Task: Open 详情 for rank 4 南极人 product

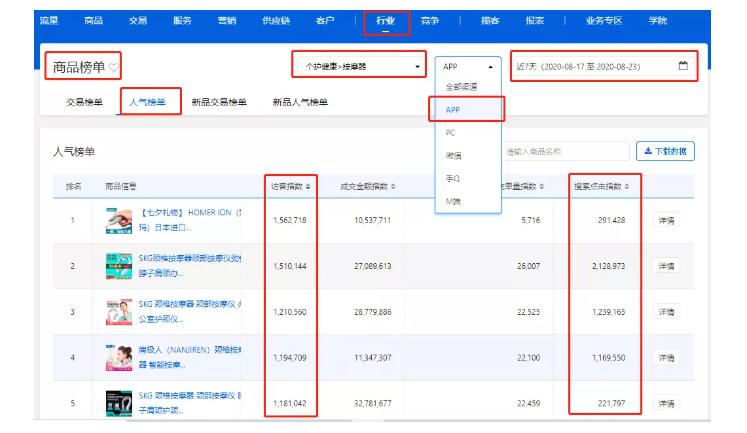Action: [666, 358]
